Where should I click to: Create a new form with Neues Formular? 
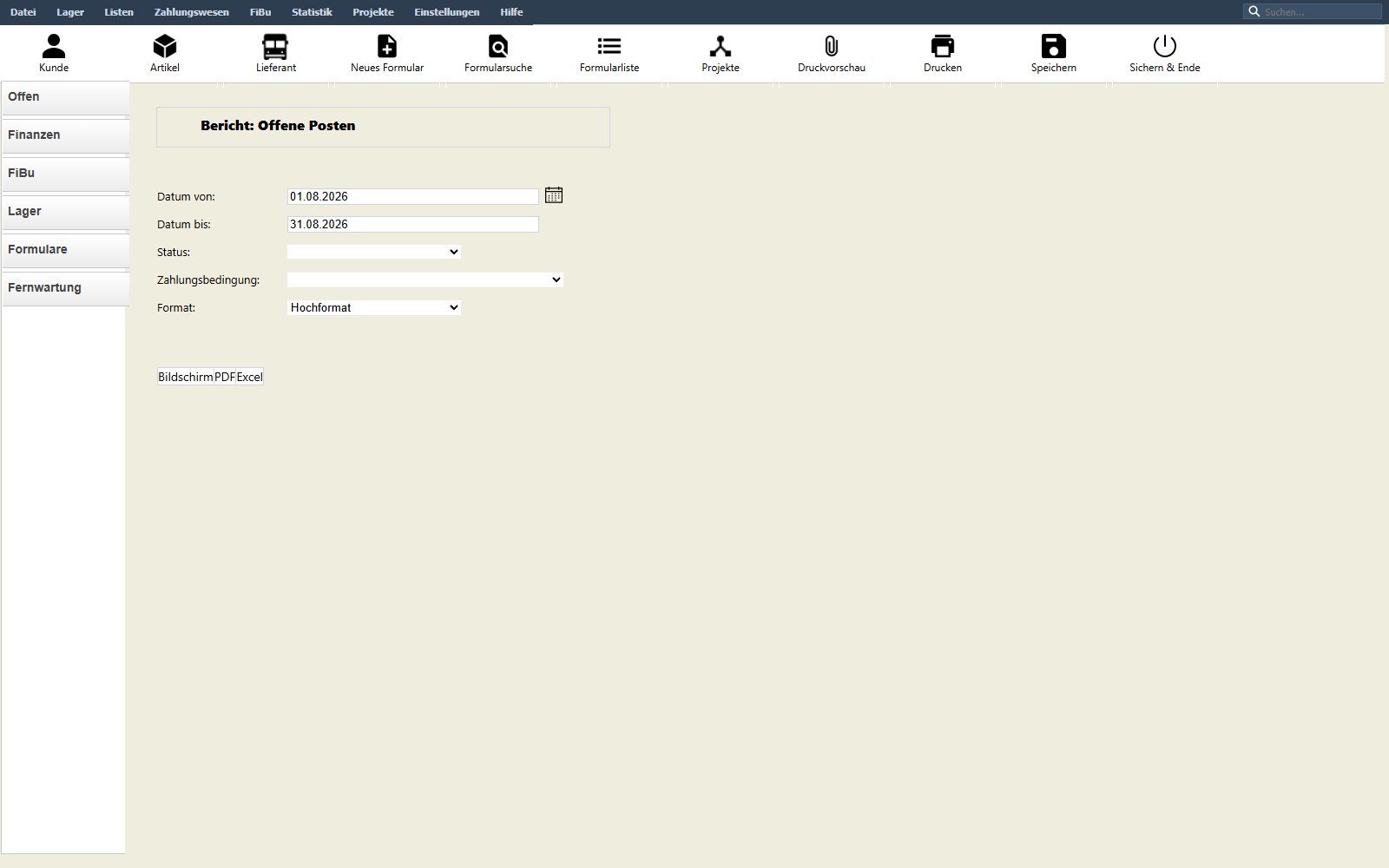(387, 53)
